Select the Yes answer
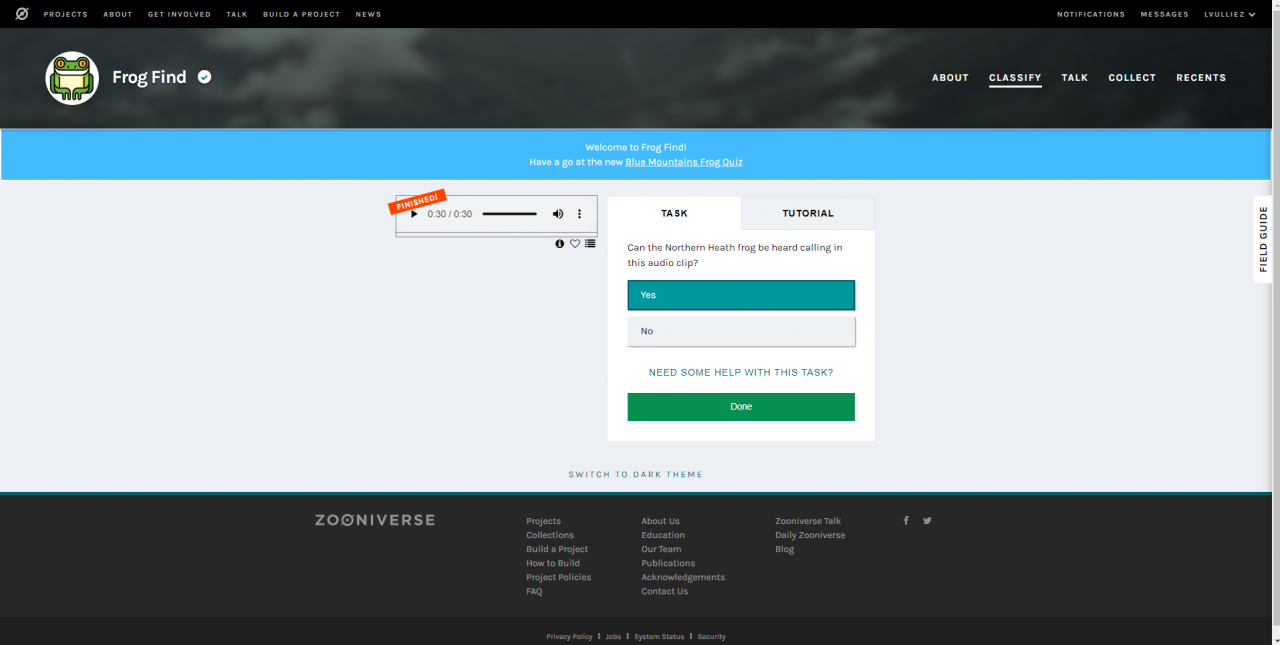The width and height of the screenshot is (1280, 645). (x=741, y=295)
